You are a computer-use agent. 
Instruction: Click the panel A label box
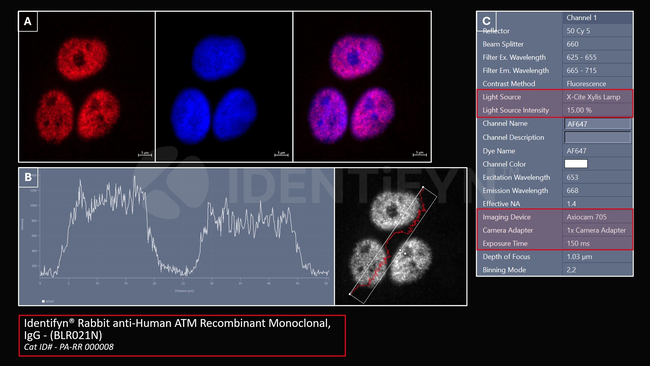pos(28,21)
